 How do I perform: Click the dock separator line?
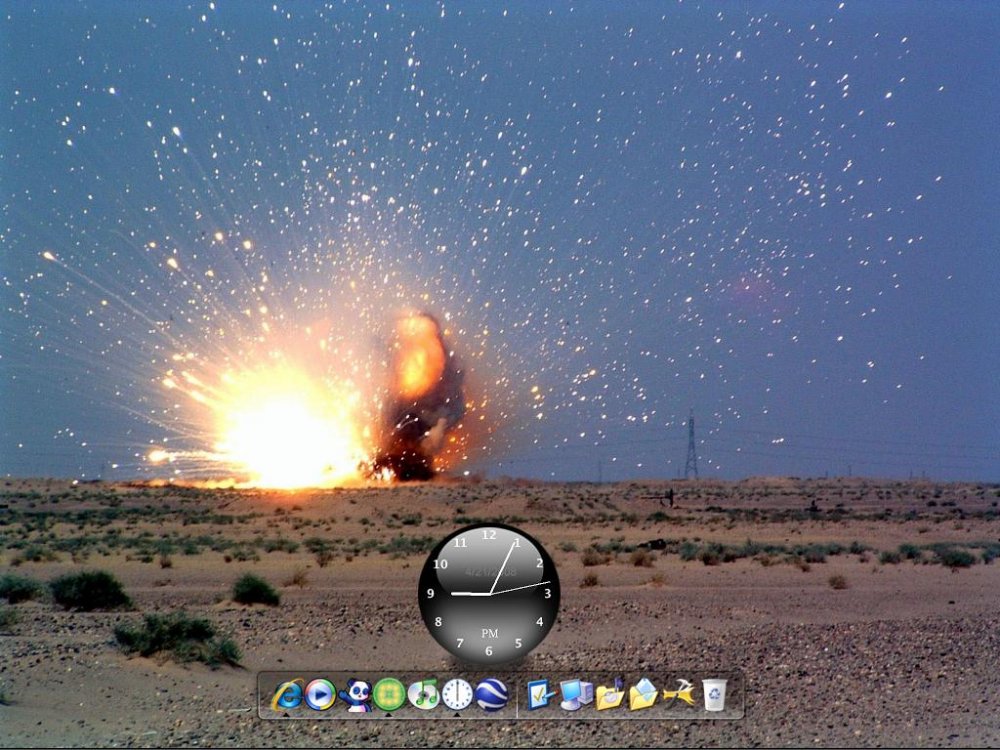tap(517, 695)
